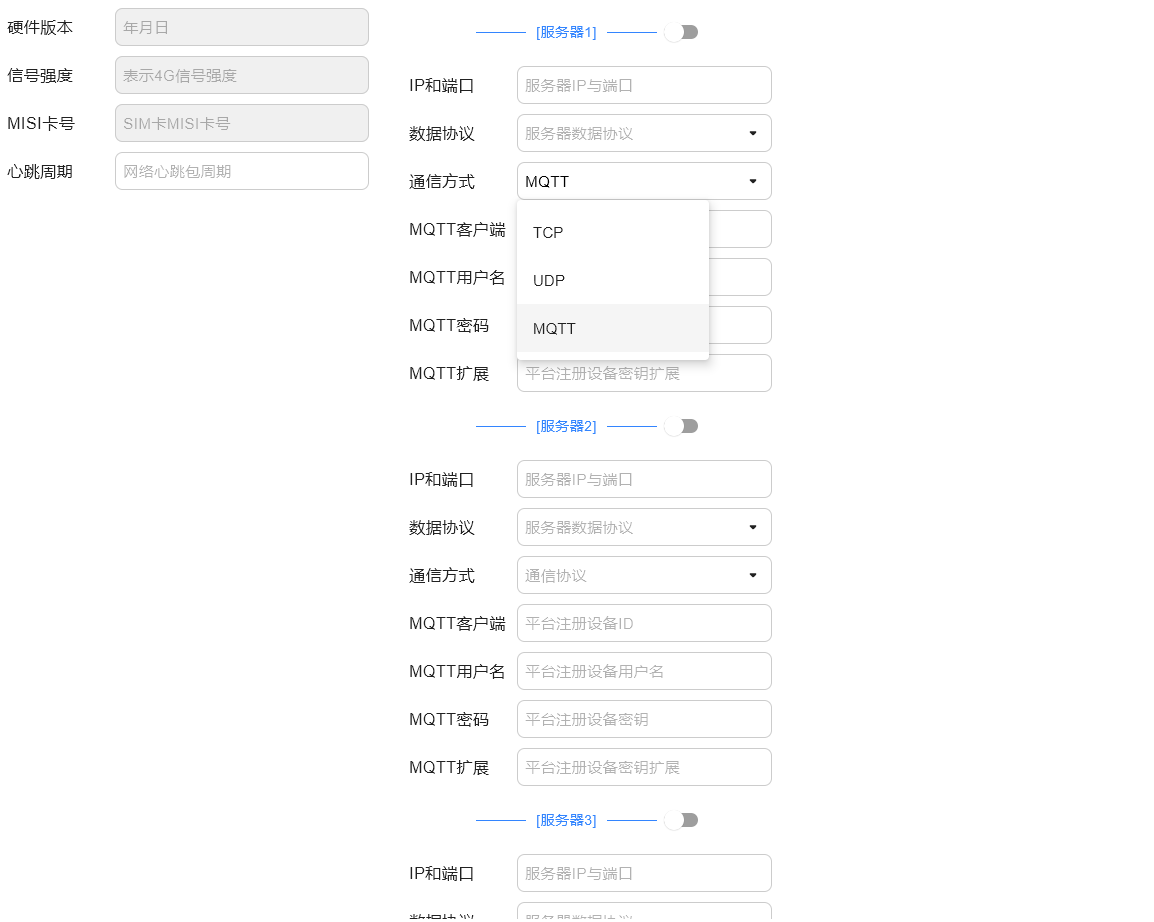Click Server 2 MQTT扩展 input field
Image resolution: width=1154 pixels, height=922 pixels.
[644, 767]
